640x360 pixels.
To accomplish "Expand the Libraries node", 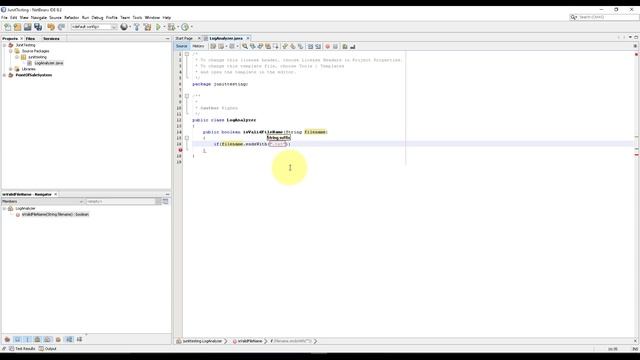I will (11, 69).
